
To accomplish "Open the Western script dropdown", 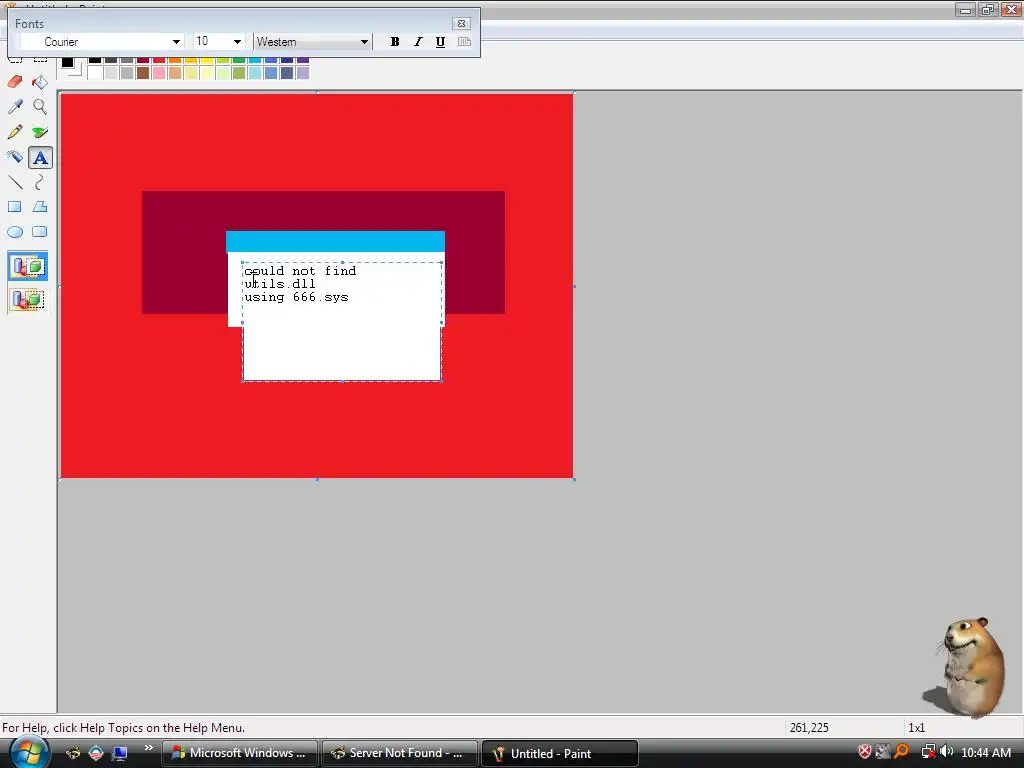I will pos(364,42).
